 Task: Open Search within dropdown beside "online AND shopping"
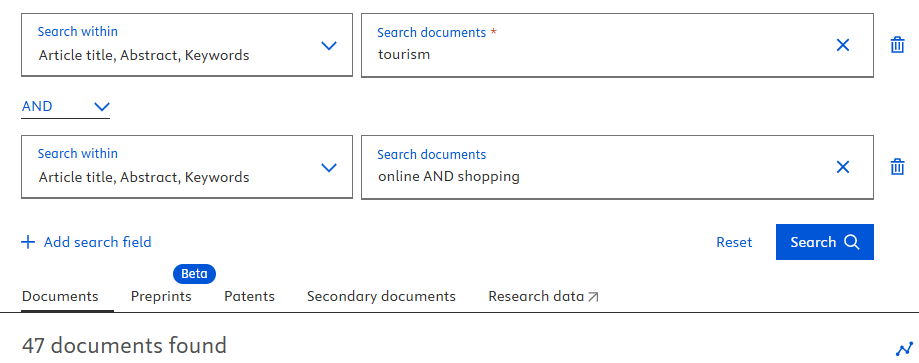(187, 167)
